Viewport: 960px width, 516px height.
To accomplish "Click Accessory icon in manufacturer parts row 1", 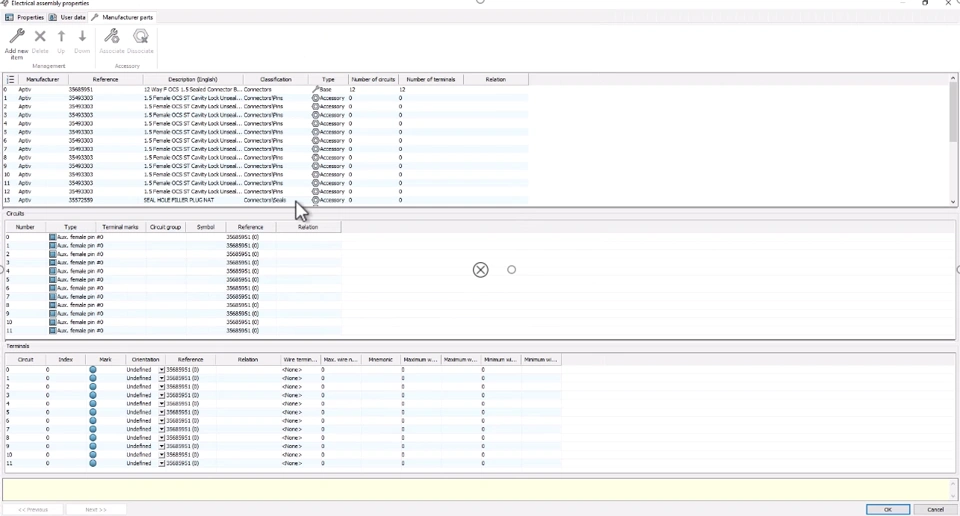I will (x=315, y=98).
